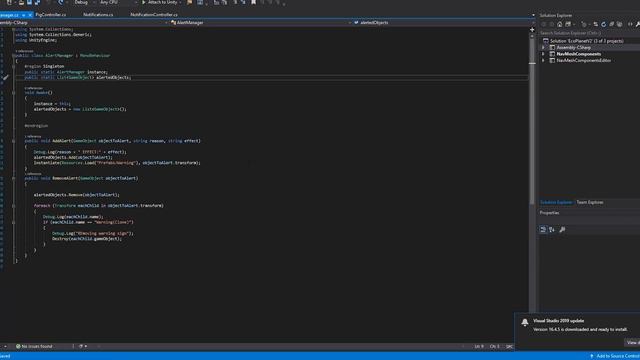Open the AlertManager type navigation dropdown
640x360 pixels.
(261, 22)
